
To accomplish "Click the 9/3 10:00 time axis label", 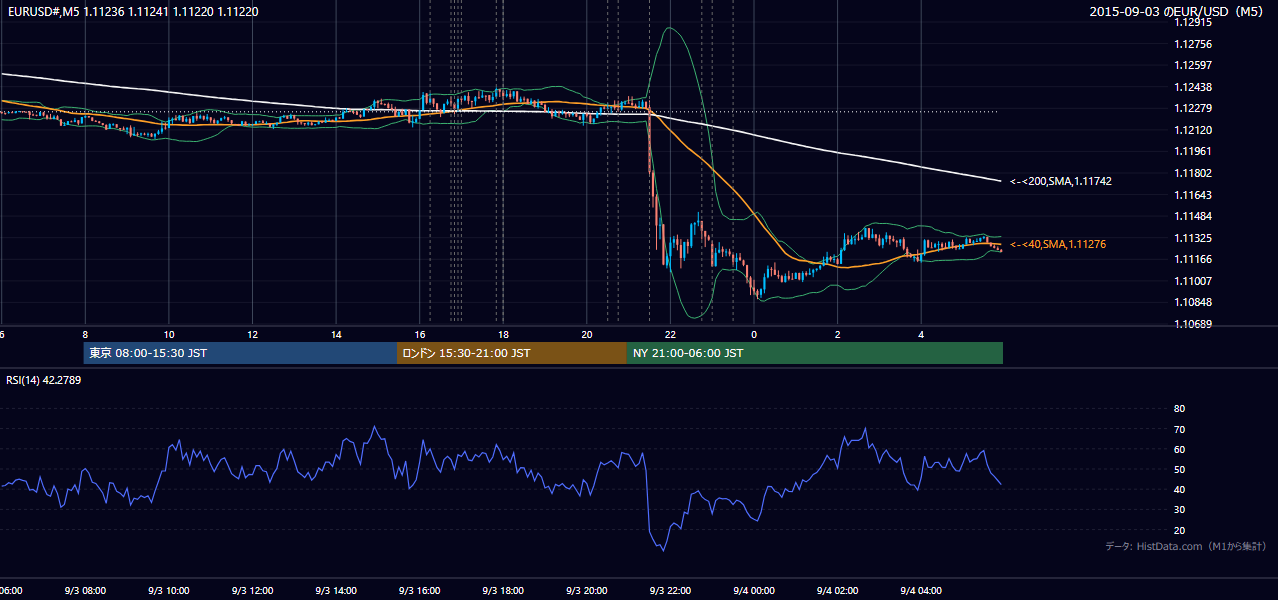I will tap(169, 591).
